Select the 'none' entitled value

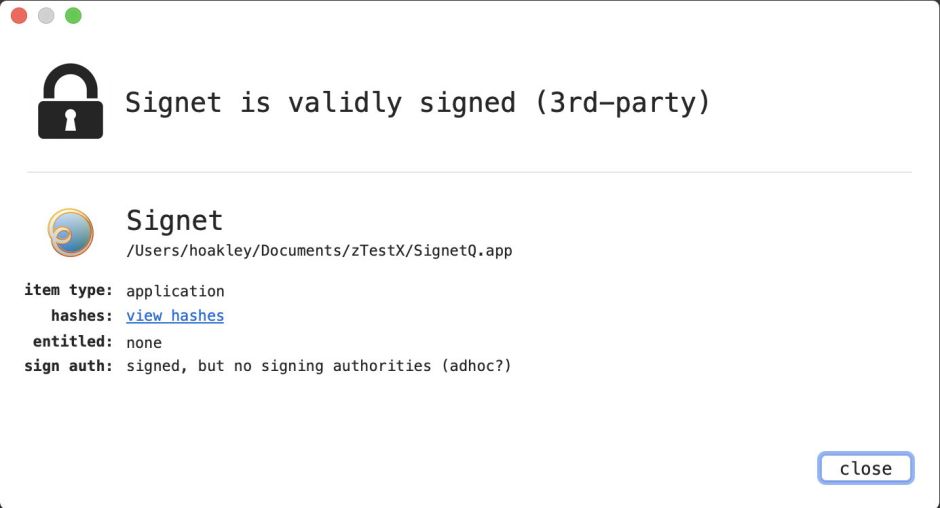pyautogui.click(x=144, y=342)
